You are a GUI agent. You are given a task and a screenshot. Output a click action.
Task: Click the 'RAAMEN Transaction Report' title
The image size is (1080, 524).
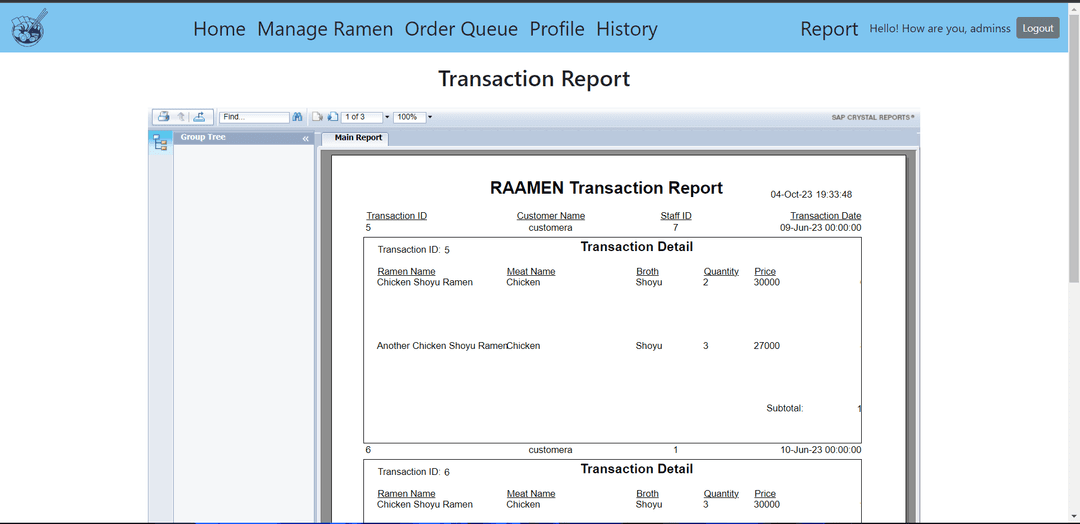coord(606,188)
